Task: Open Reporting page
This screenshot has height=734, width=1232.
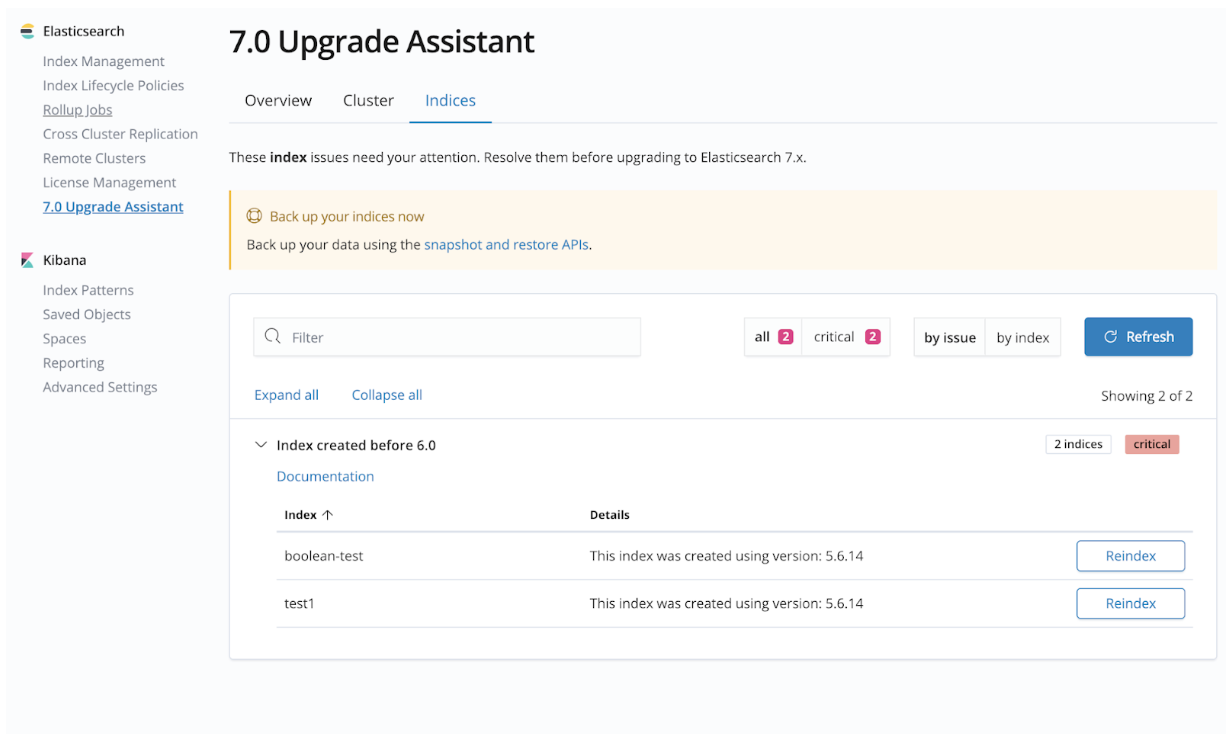Action: tap(74, 363)
